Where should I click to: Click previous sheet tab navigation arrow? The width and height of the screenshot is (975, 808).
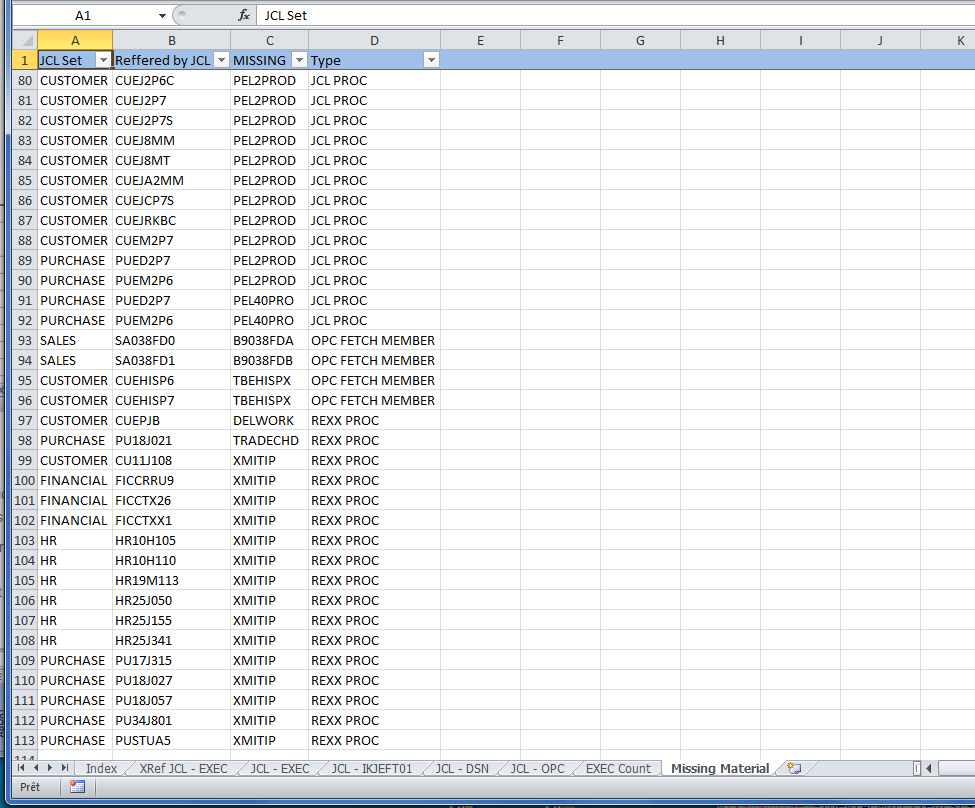click(36, 768)
